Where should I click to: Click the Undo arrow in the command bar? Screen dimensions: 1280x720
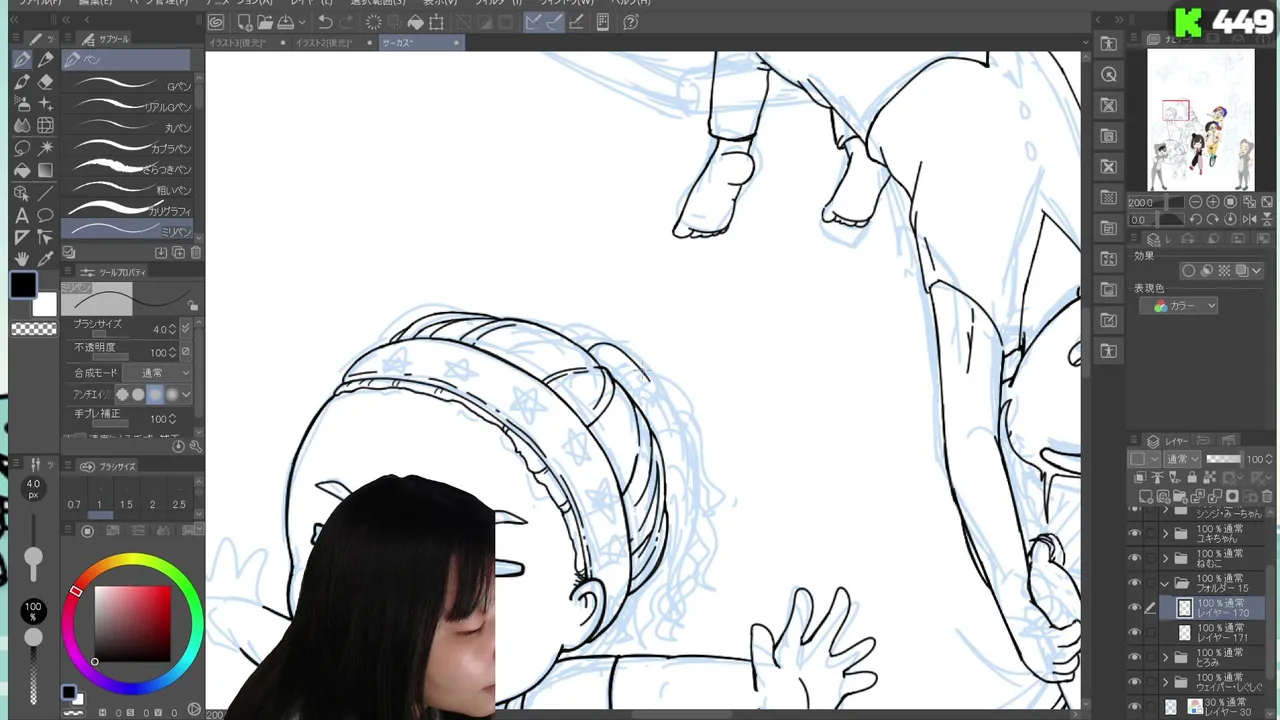(325, 22)
